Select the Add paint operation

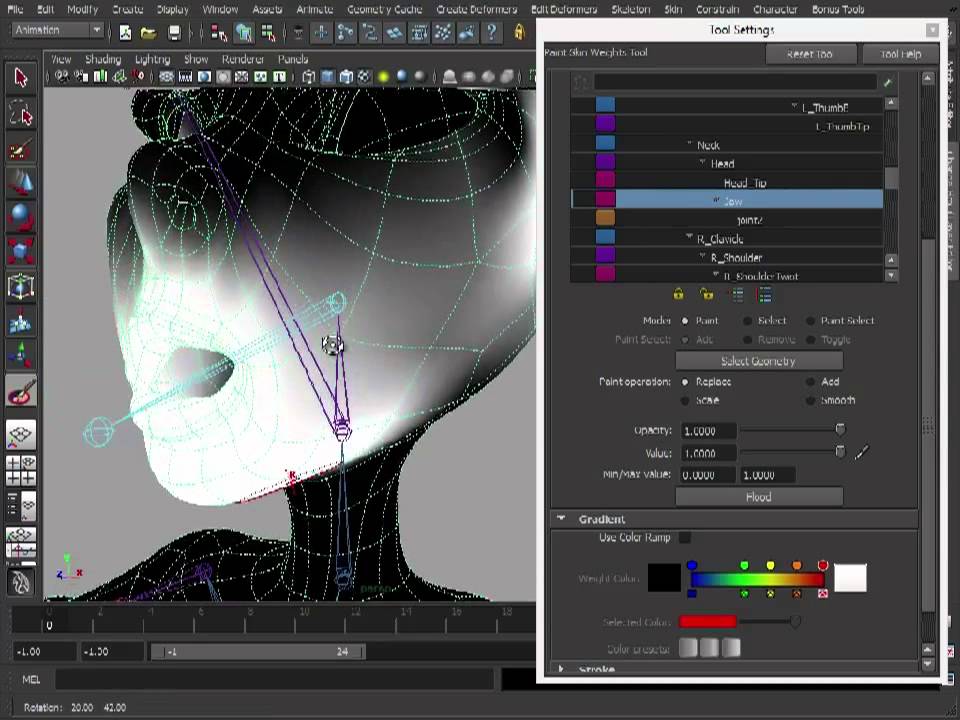(811, 382)
